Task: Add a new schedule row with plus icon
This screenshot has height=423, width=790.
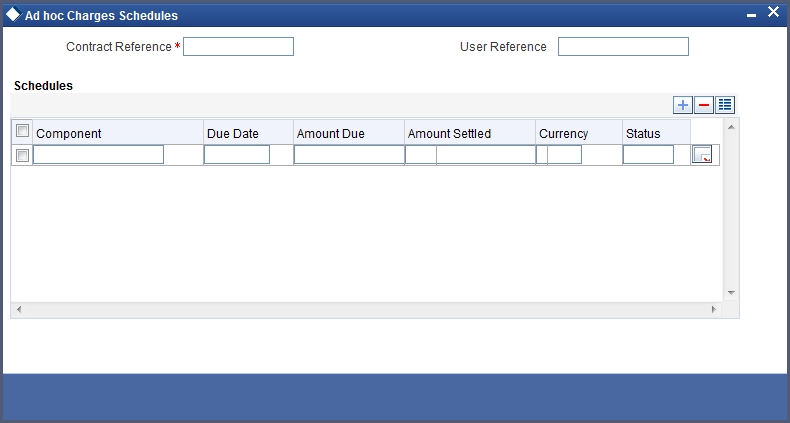Action: [683, 105]
